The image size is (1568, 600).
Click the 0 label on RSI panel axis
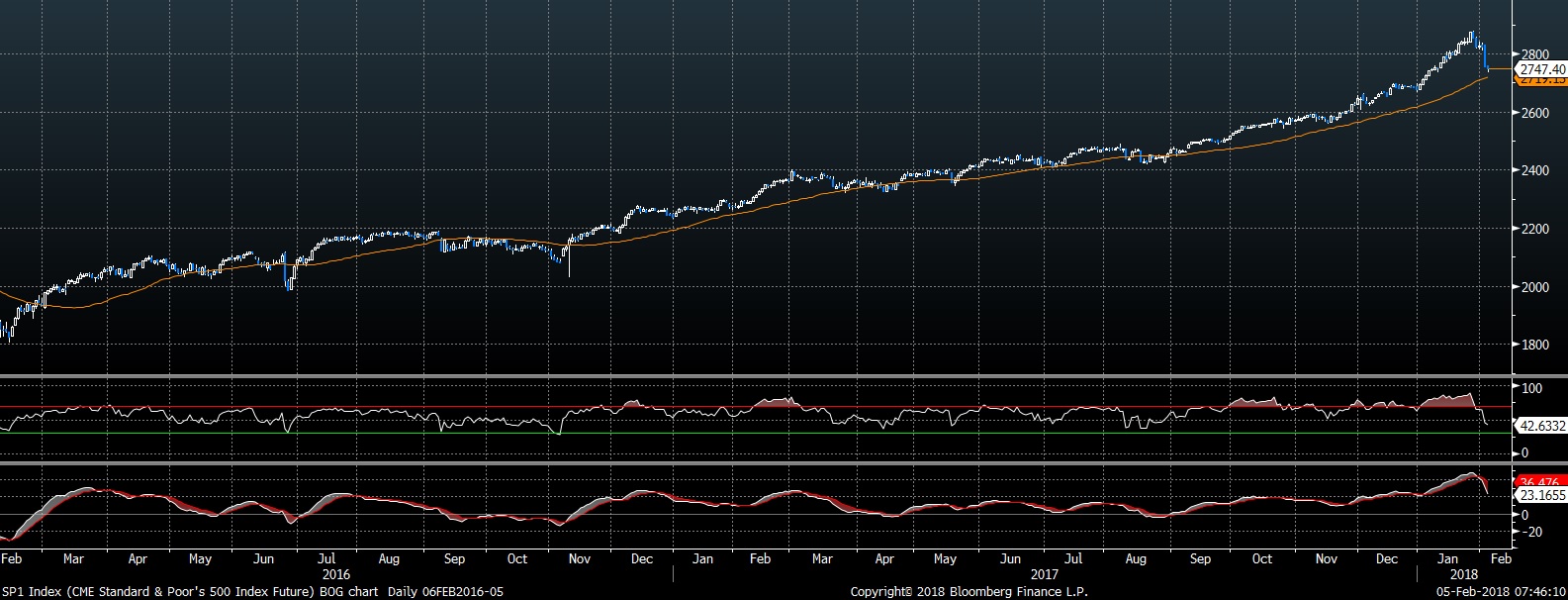click(1524, 453)
